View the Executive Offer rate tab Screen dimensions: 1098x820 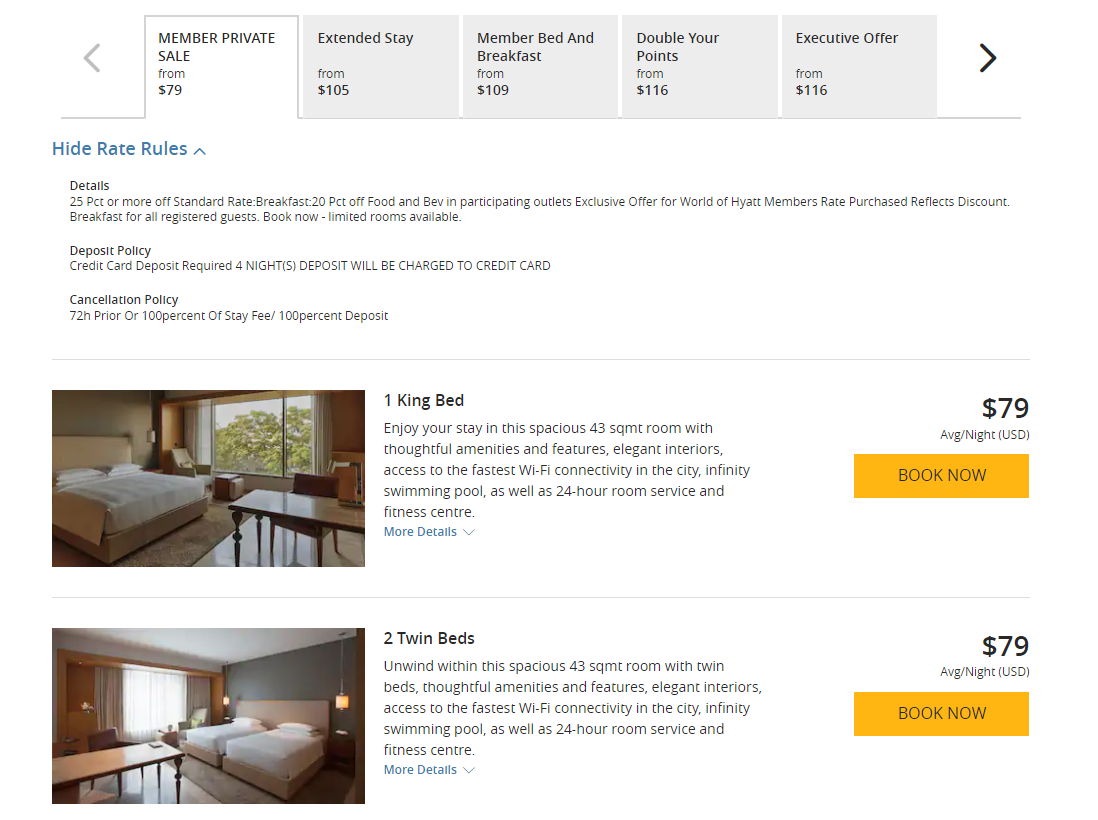coord(858,65)
